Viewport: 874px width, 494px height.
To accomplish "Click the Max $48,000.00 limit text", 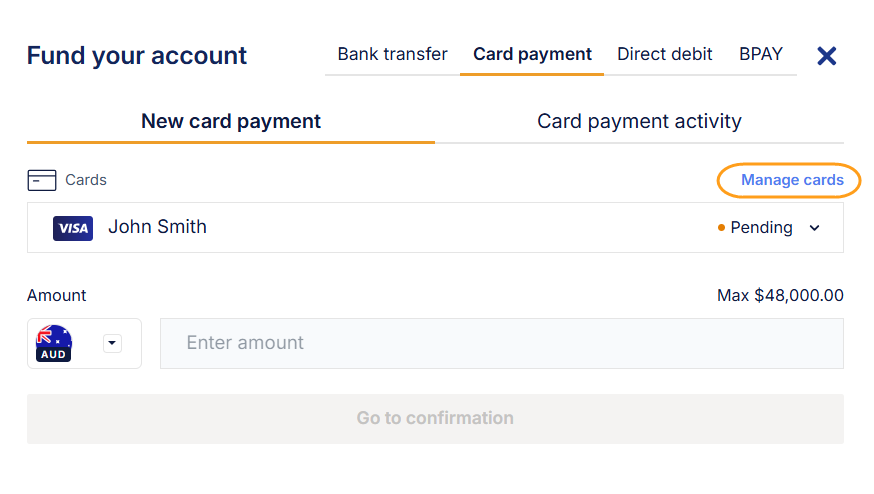I will point(780,296).
